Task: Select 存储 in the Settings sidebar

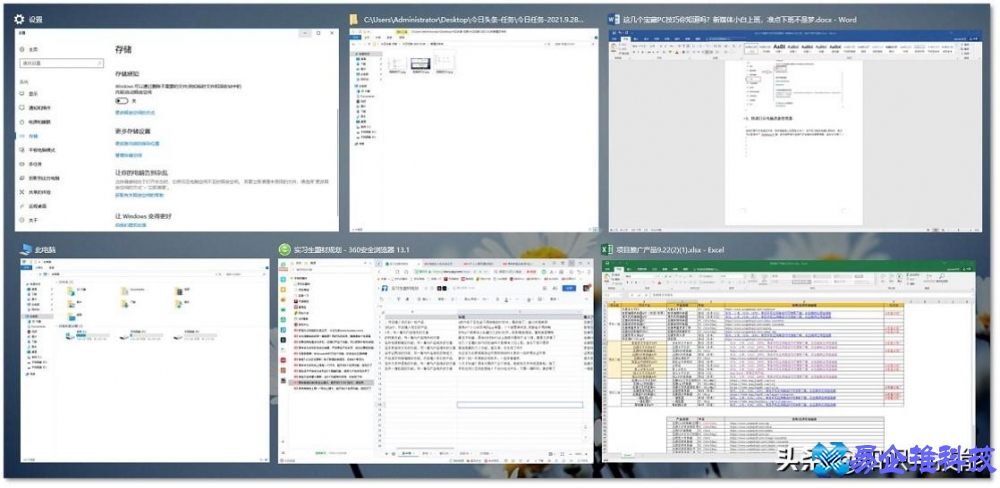Action: tap(33, 135)
